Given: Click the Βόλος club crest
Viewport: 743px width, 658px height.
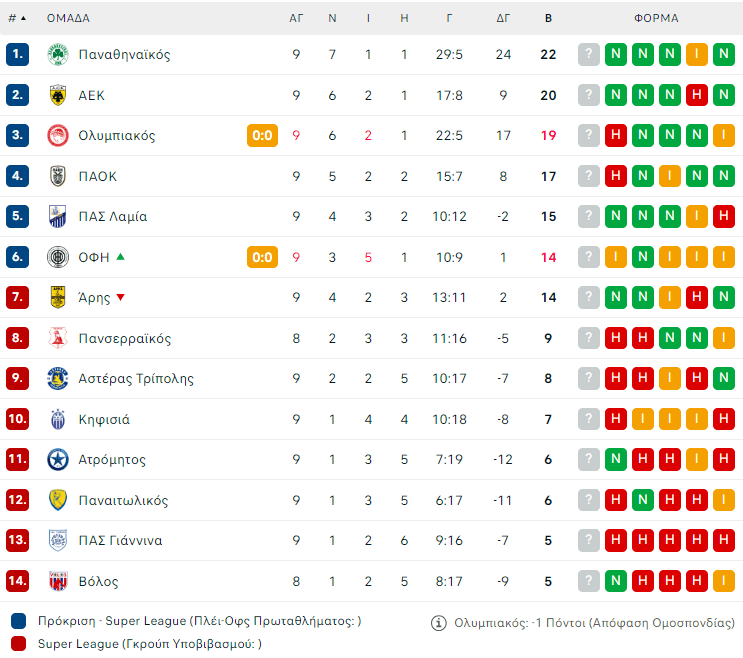Looking at the screenshot, I should [57, 581].
